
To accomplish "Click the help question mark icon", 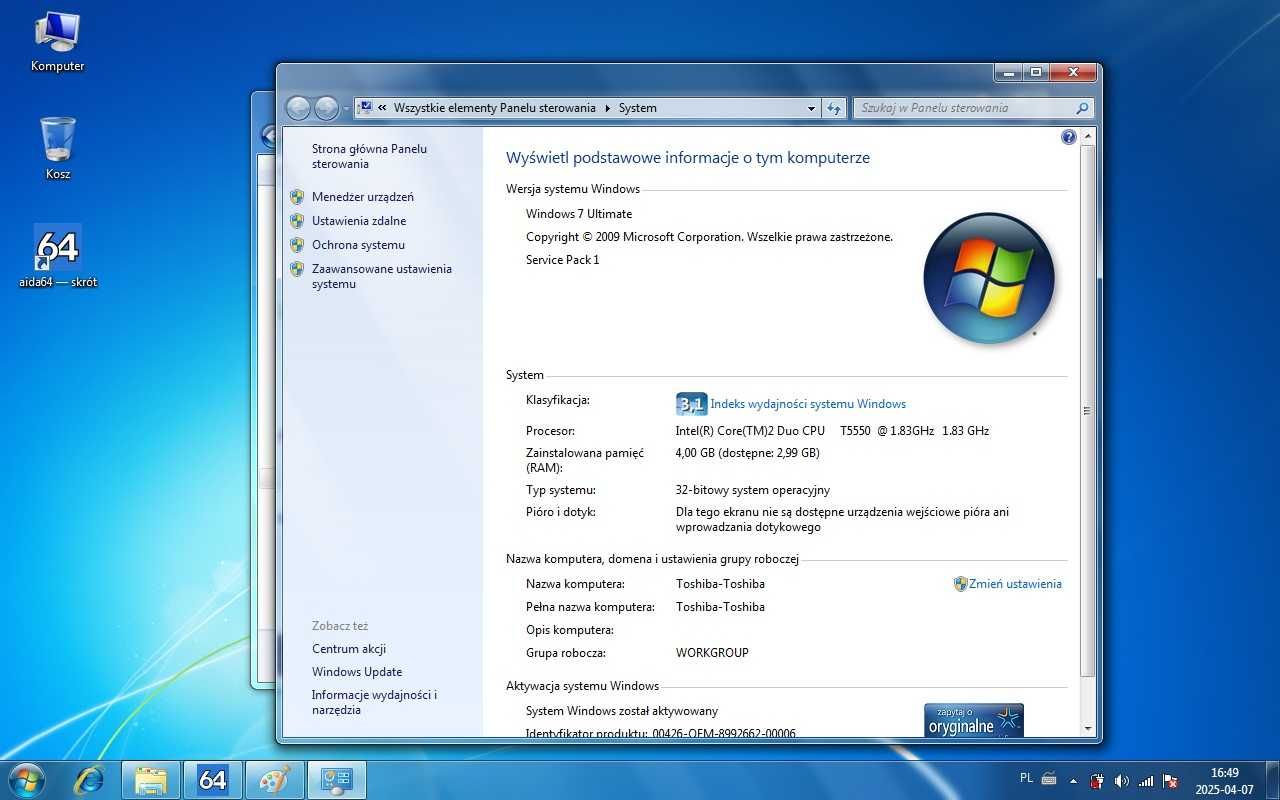I will pyautogui.click(x=1068, y=137).
